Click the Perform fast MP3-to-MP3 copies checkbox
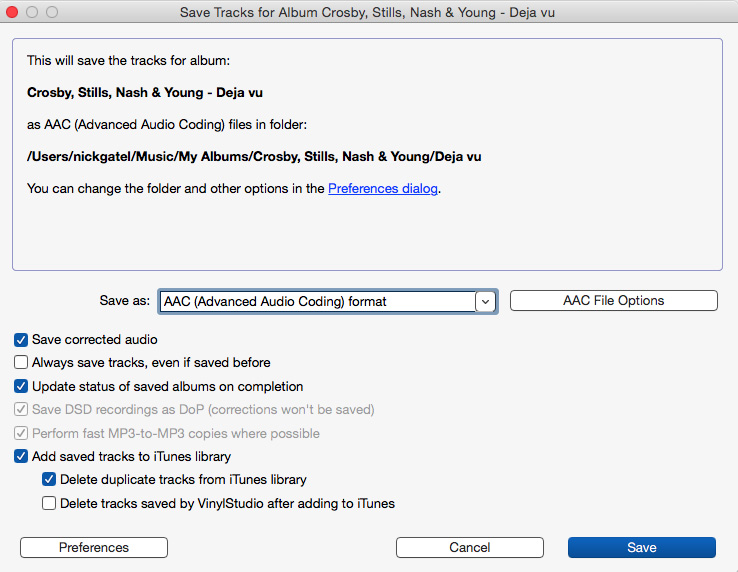 21,433
